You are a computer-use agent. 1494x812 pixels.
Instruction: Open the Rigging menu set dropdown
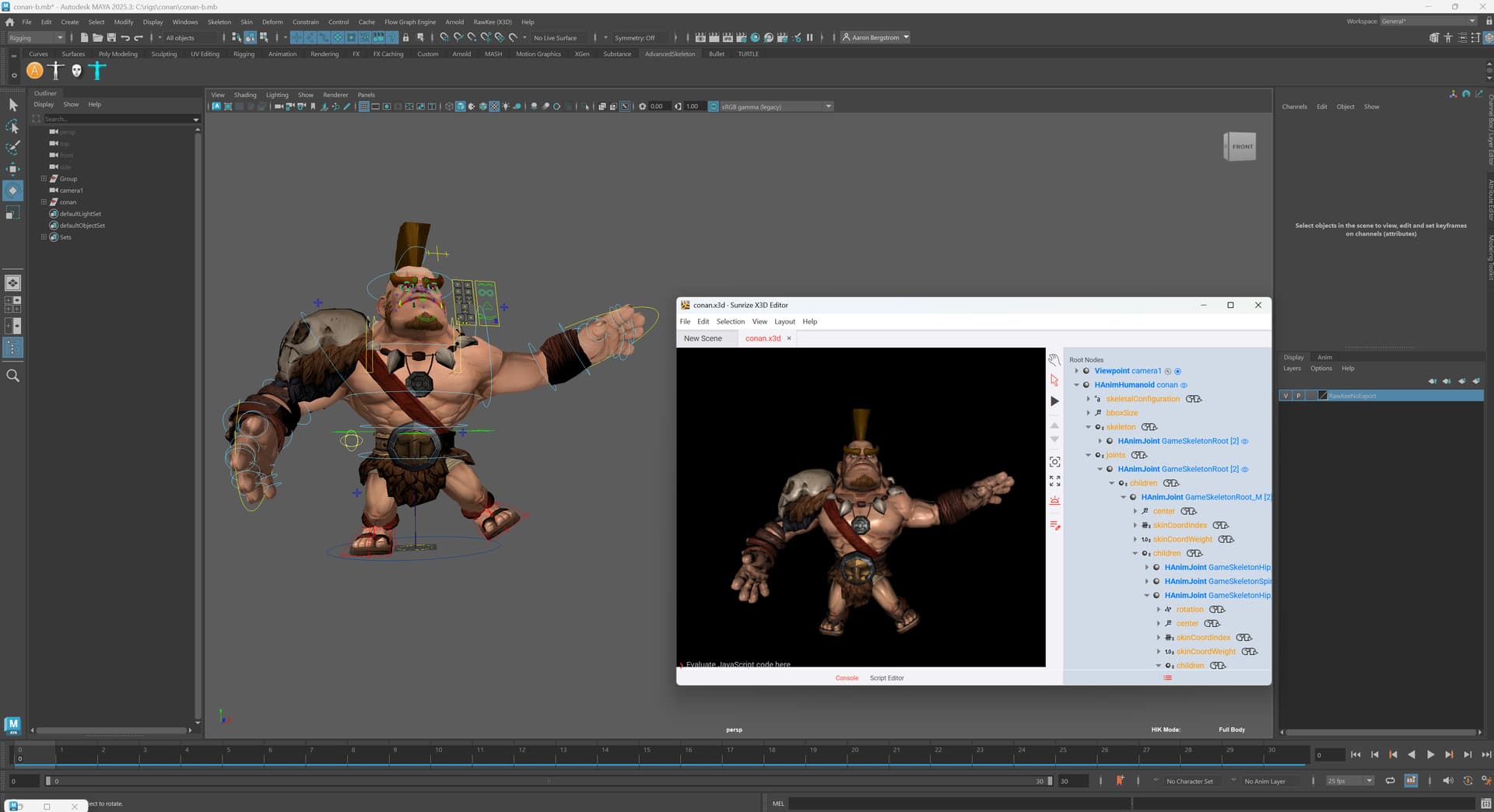(x=36, y=37)
